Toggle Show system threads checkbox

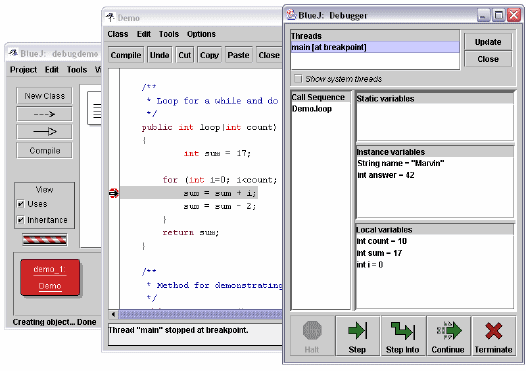298,79
